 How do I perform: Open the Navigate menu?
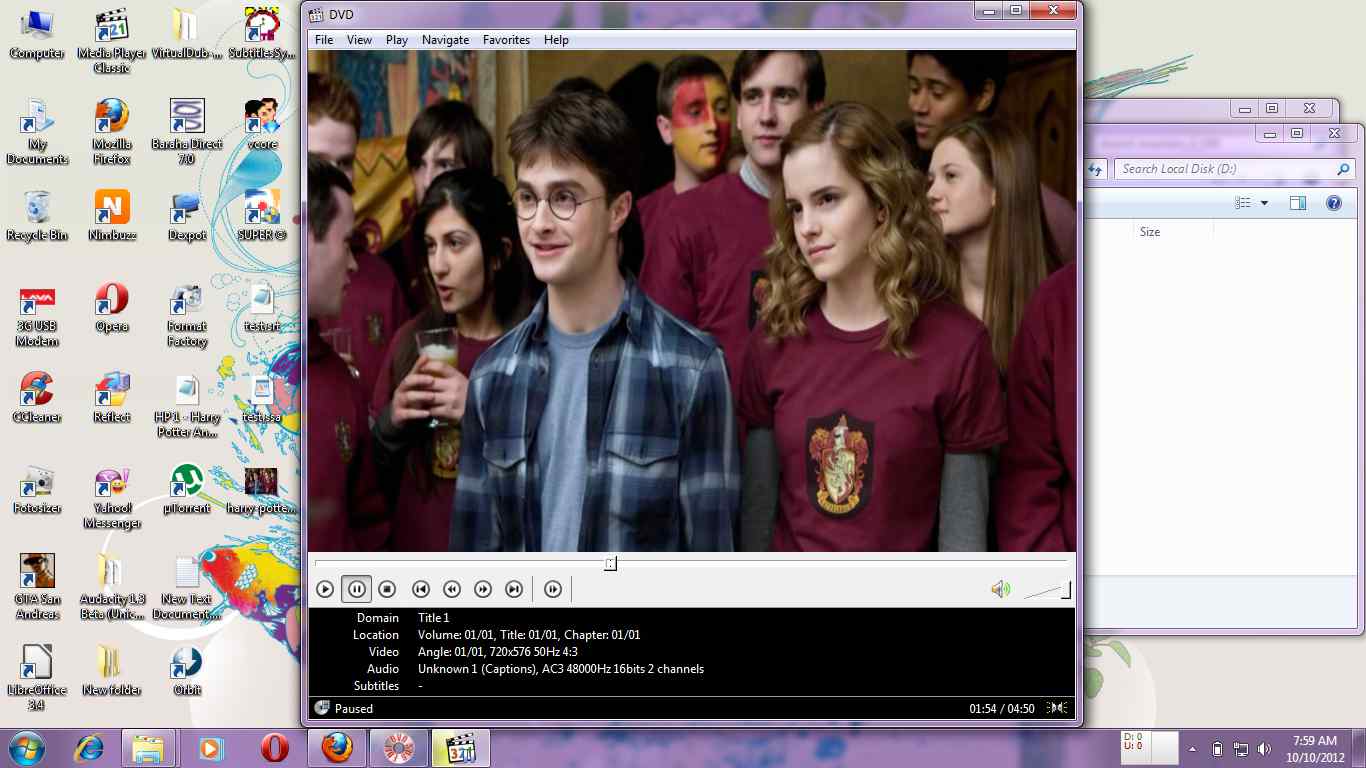(445, 40)
